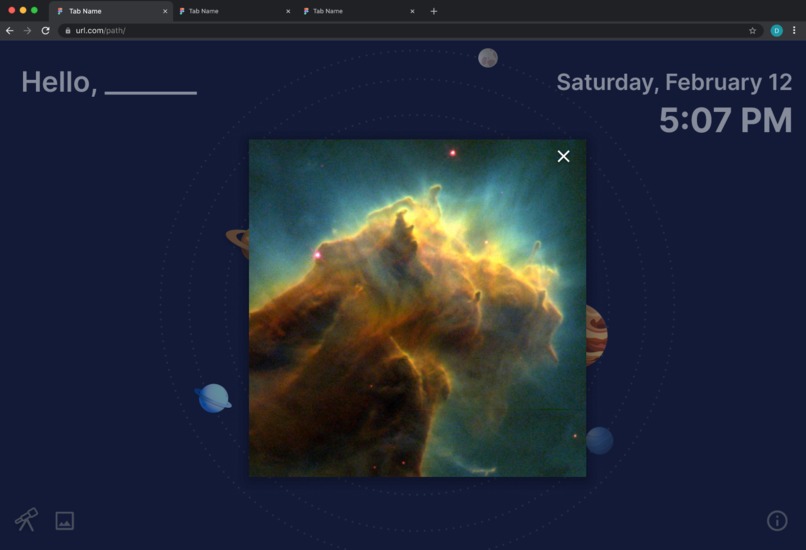Select the first active Tab Name tab

pos(111,11)
